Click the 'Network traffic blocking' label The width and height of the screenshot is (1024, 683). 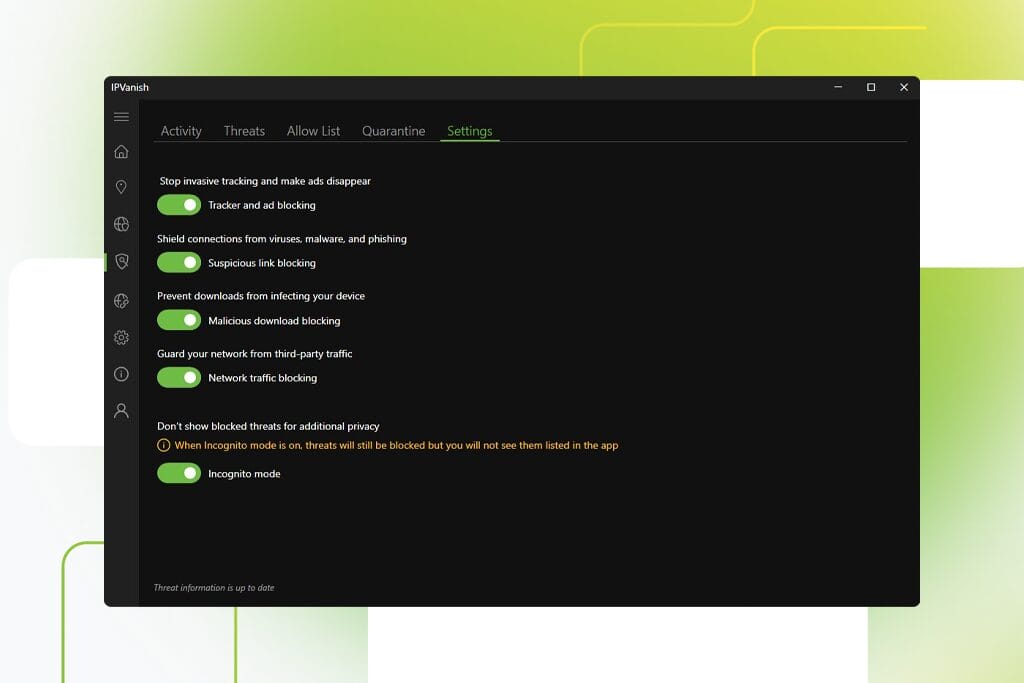point(263,378)
